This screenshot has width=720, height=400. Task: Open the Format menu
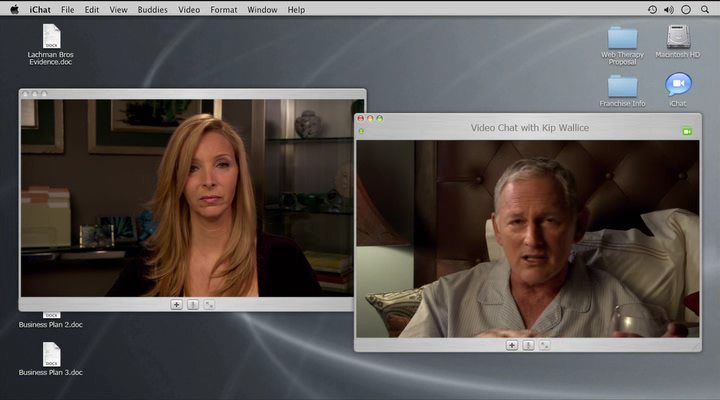click(224, 10)
